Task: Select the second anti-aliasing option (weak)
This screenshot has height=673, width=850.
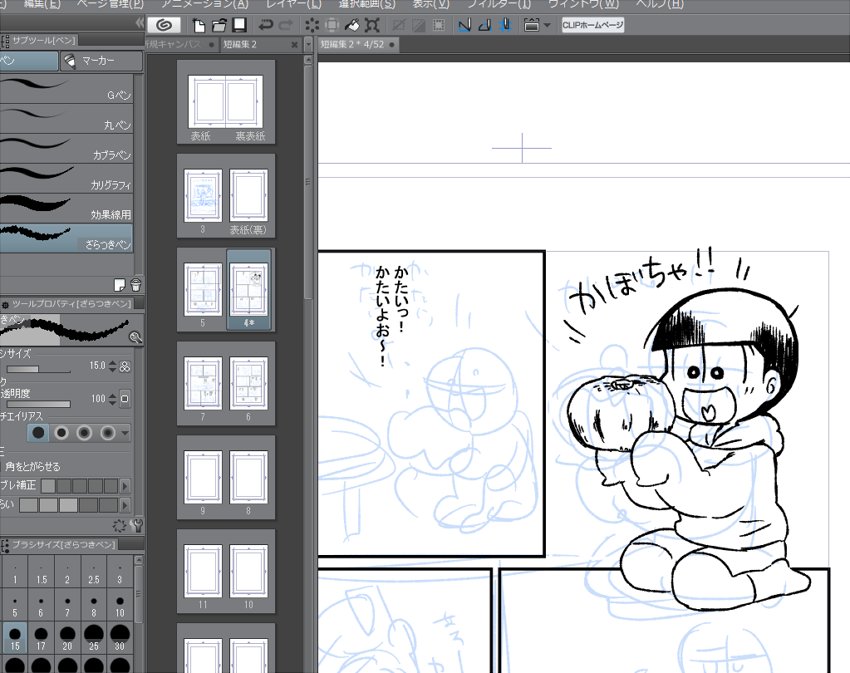Action: click(61, 433)
